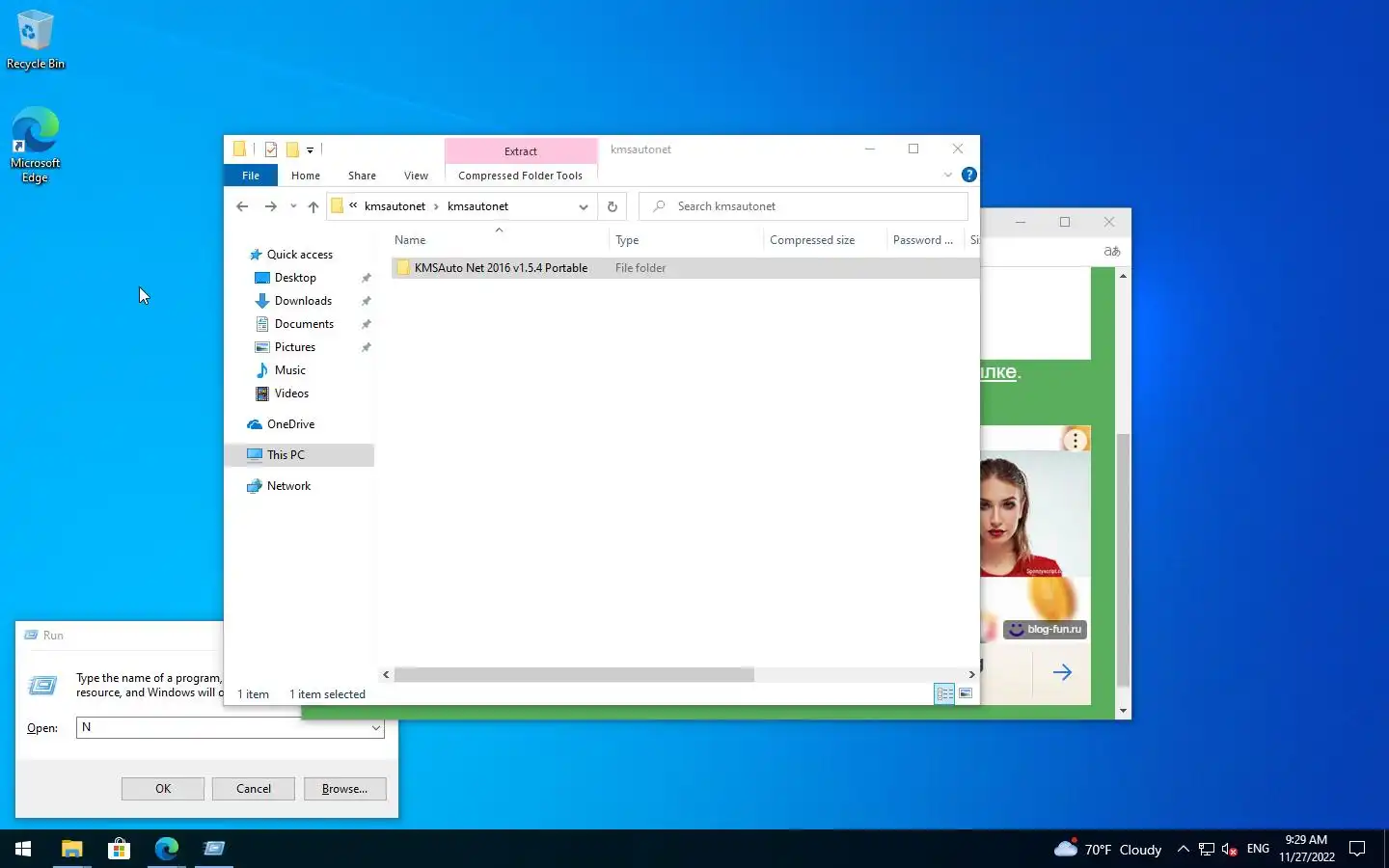Open Music in navigation pane

(x=289, y=370)
